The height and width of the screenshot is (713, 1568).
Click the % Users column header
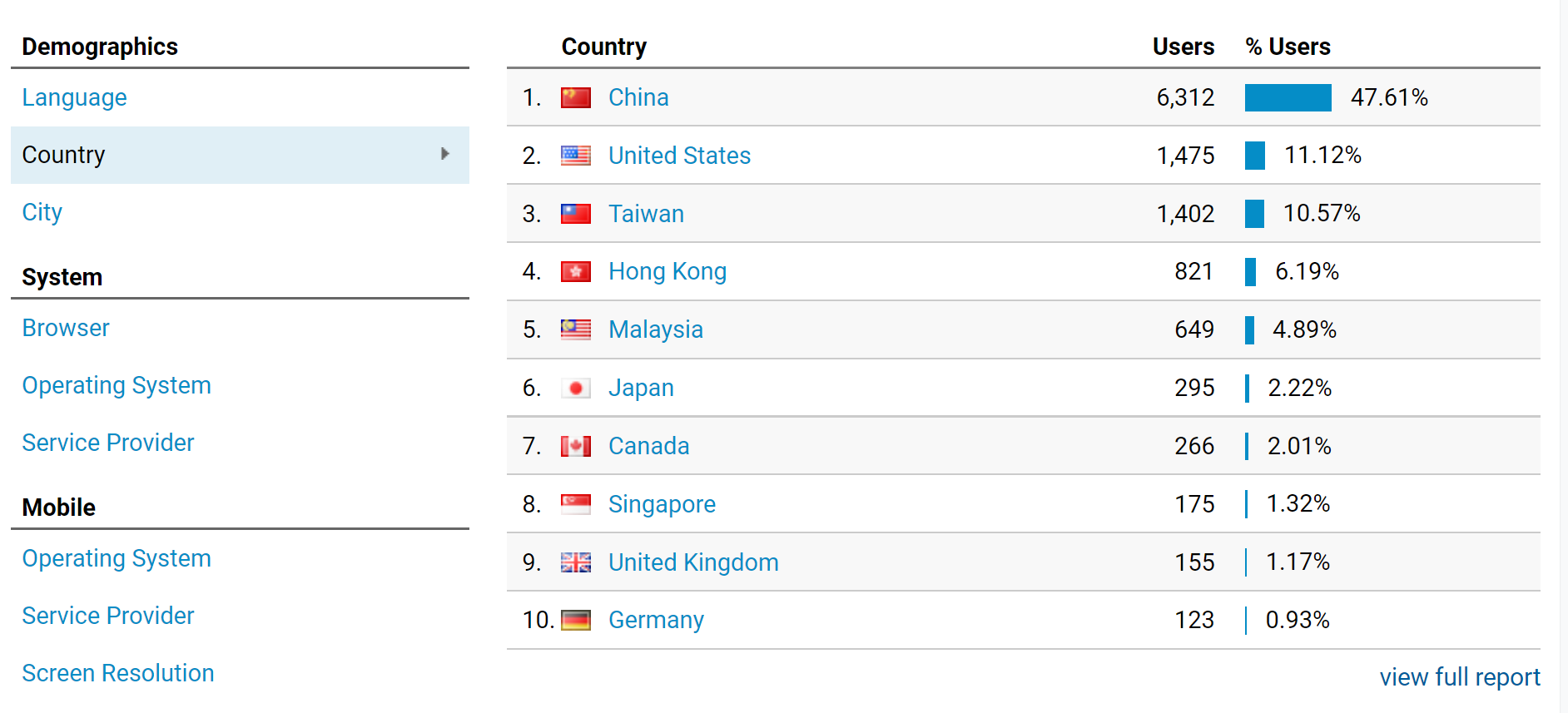coord(1288,47)
